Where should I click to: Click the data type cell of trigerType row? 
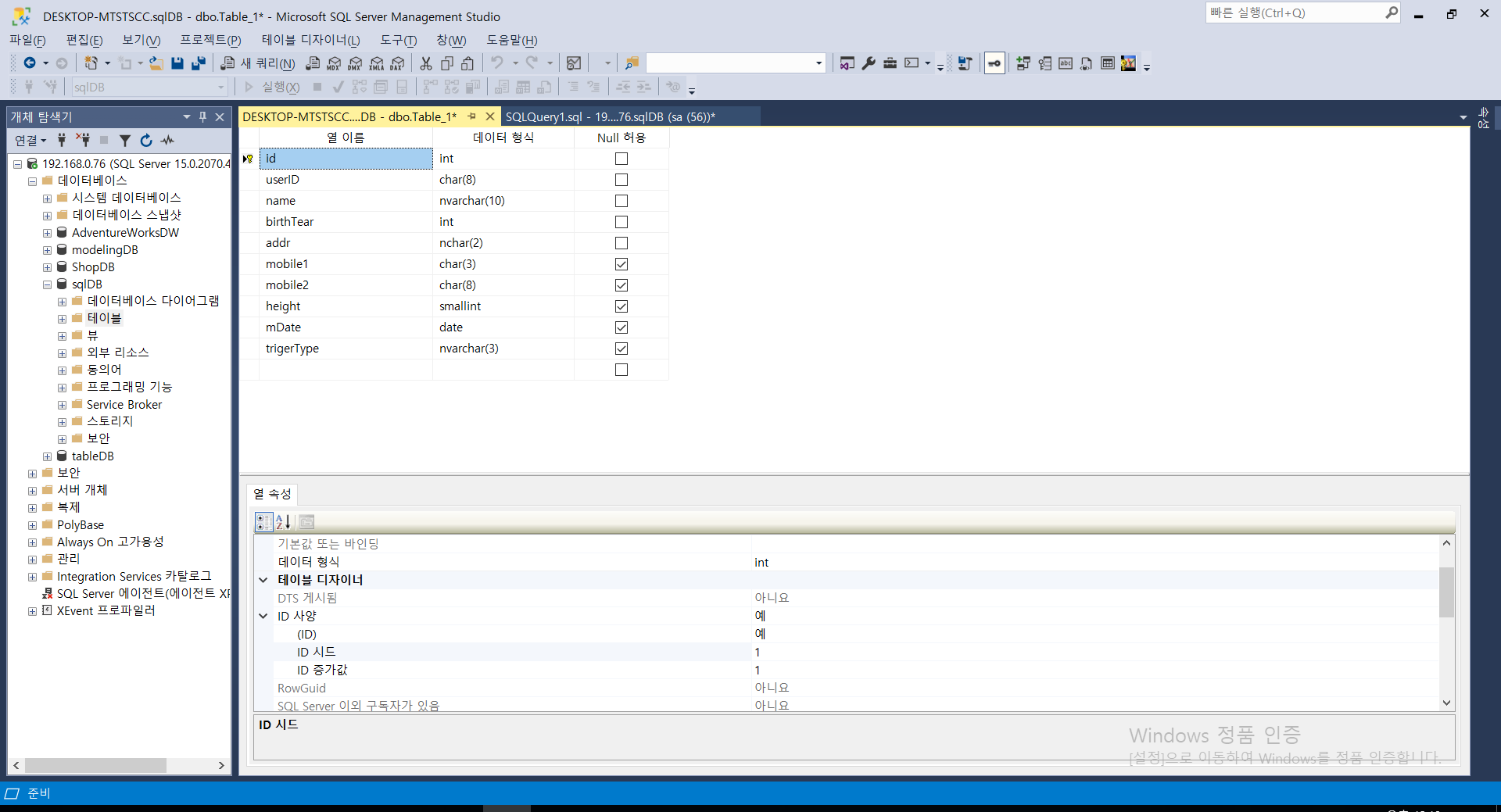point(503,349)
